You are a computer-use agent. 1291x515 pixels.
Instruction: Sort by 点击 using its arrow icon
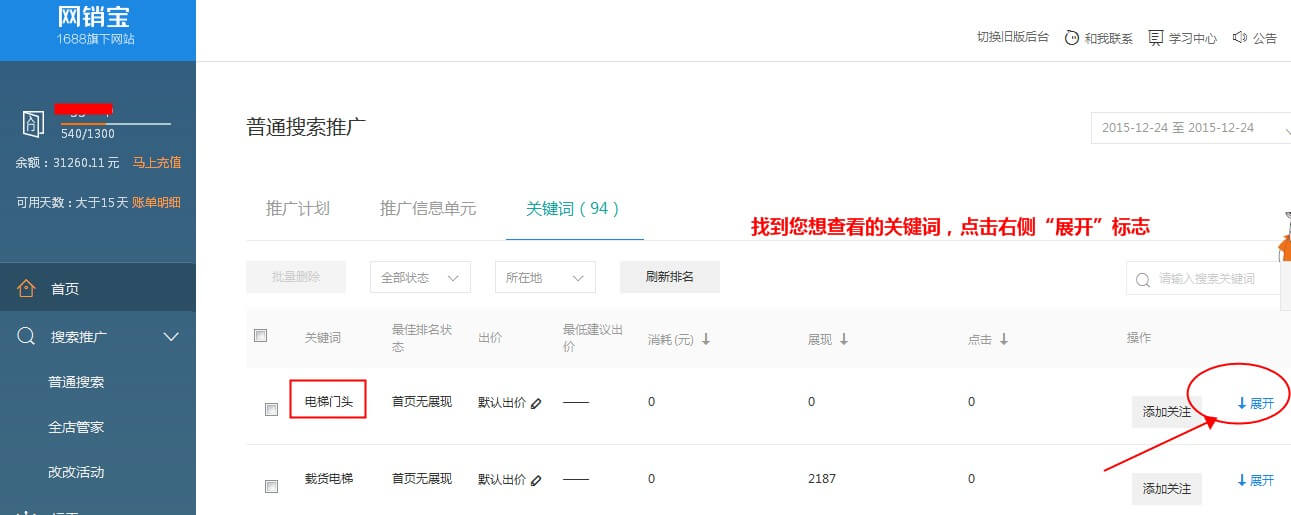(x=1004, y=339)
